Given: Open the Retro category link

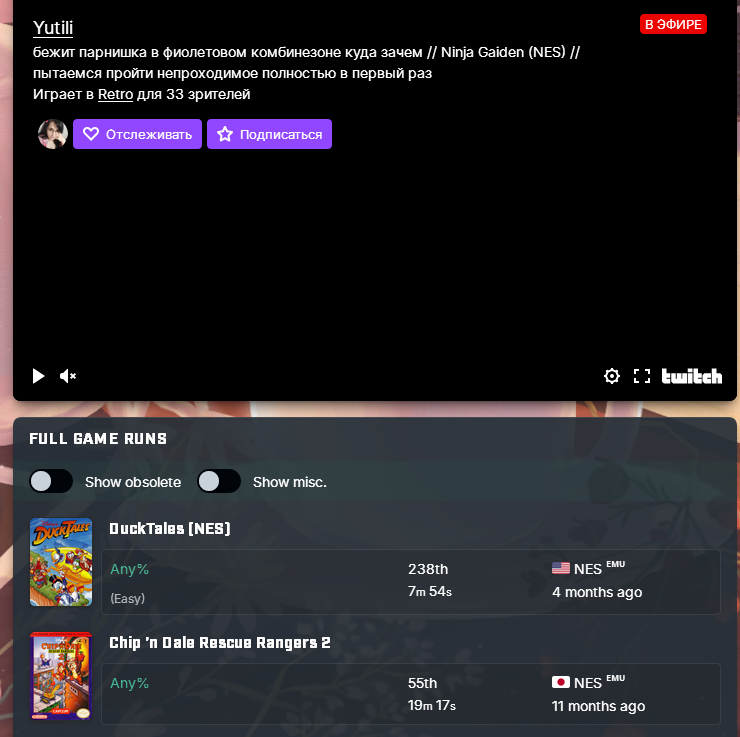Looking at the screenshot, I should (116, 94).
